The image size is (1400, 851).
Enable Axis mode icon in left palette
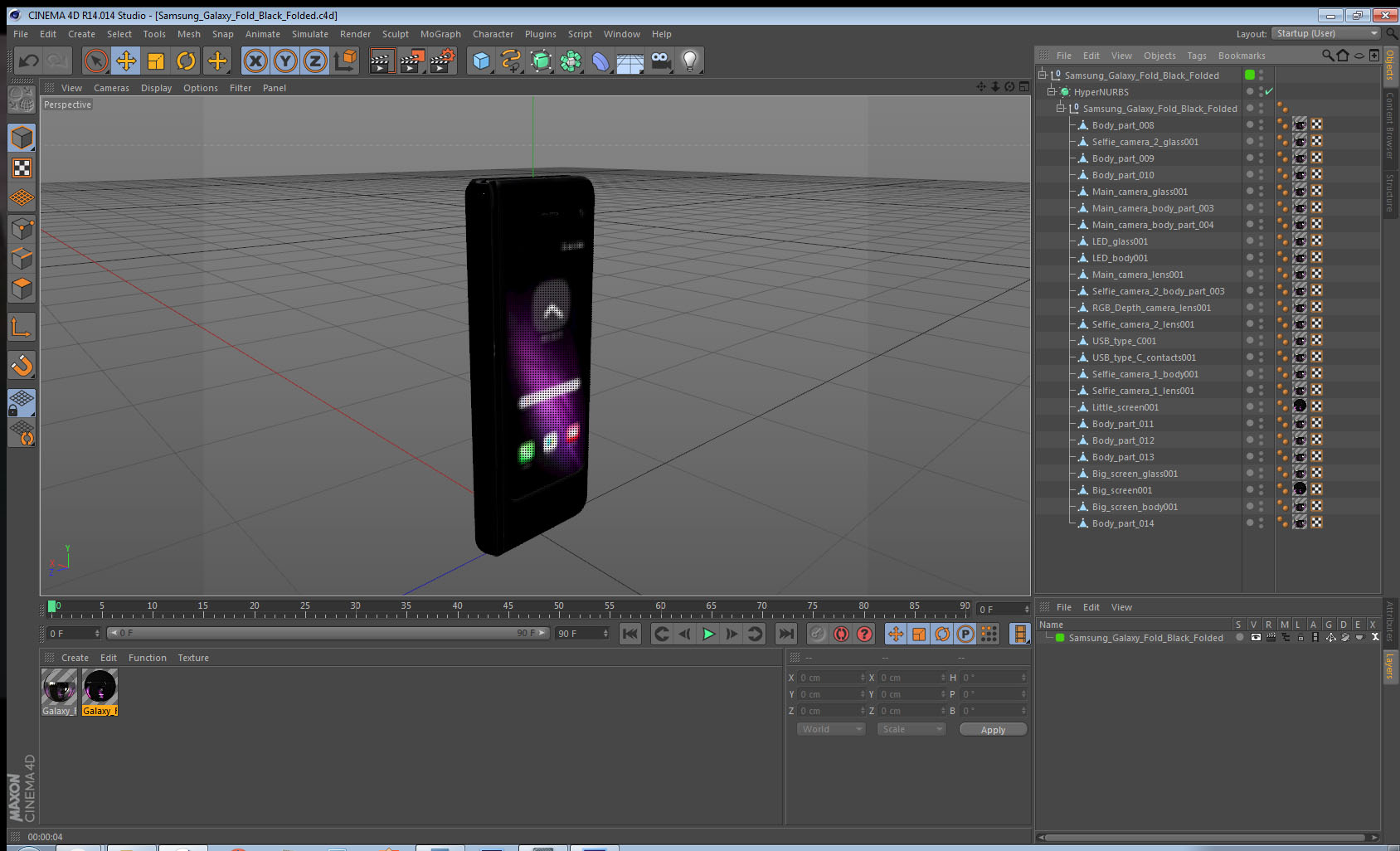coord(22,328)
